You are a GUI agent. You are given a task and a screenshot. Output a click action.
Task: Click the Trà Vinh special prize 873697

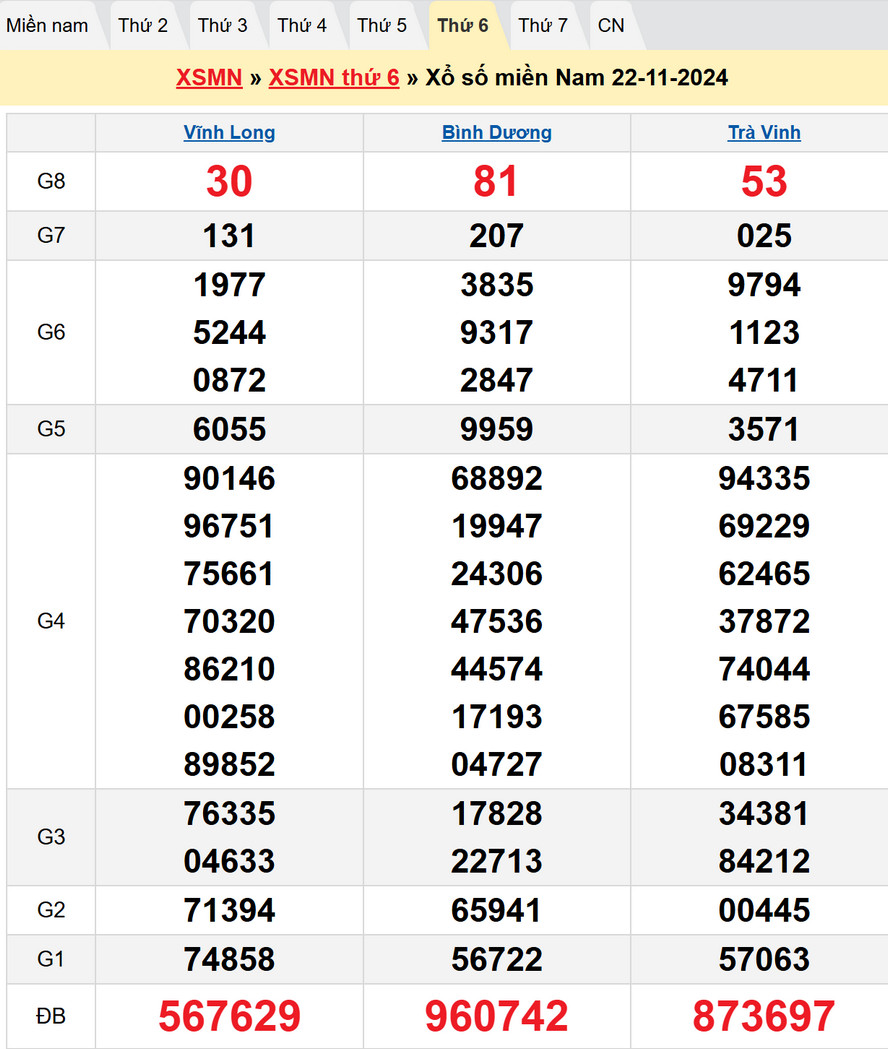point(764,1016)
